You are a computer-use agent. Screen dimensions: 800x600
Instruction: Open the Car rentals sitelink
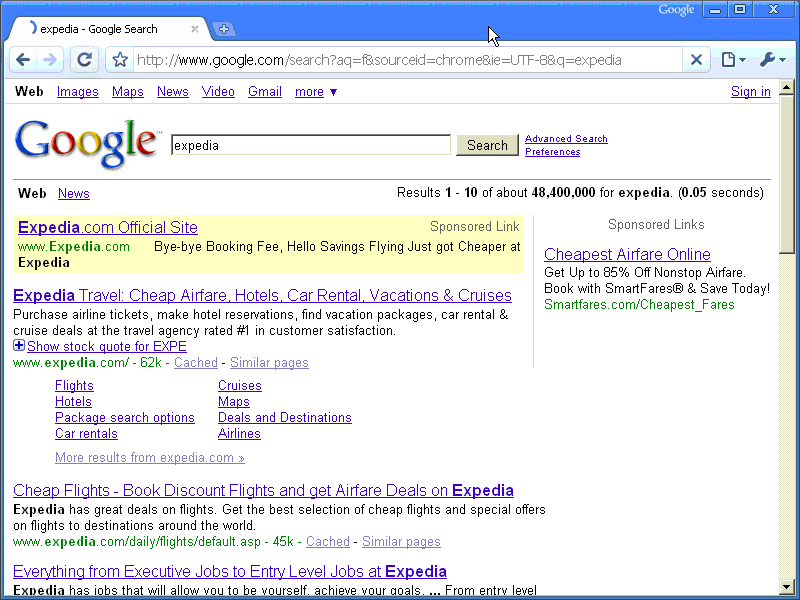(86, 434)
